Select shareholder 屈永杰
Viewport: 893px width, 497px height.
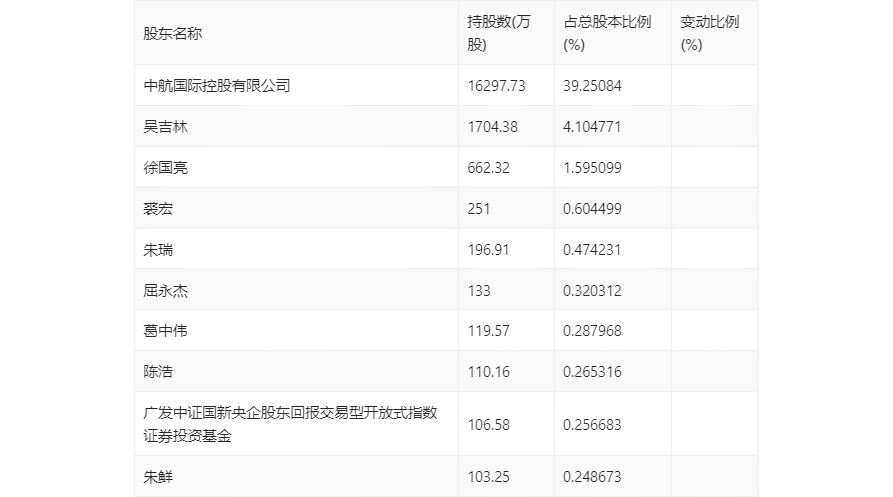point(165,291)
